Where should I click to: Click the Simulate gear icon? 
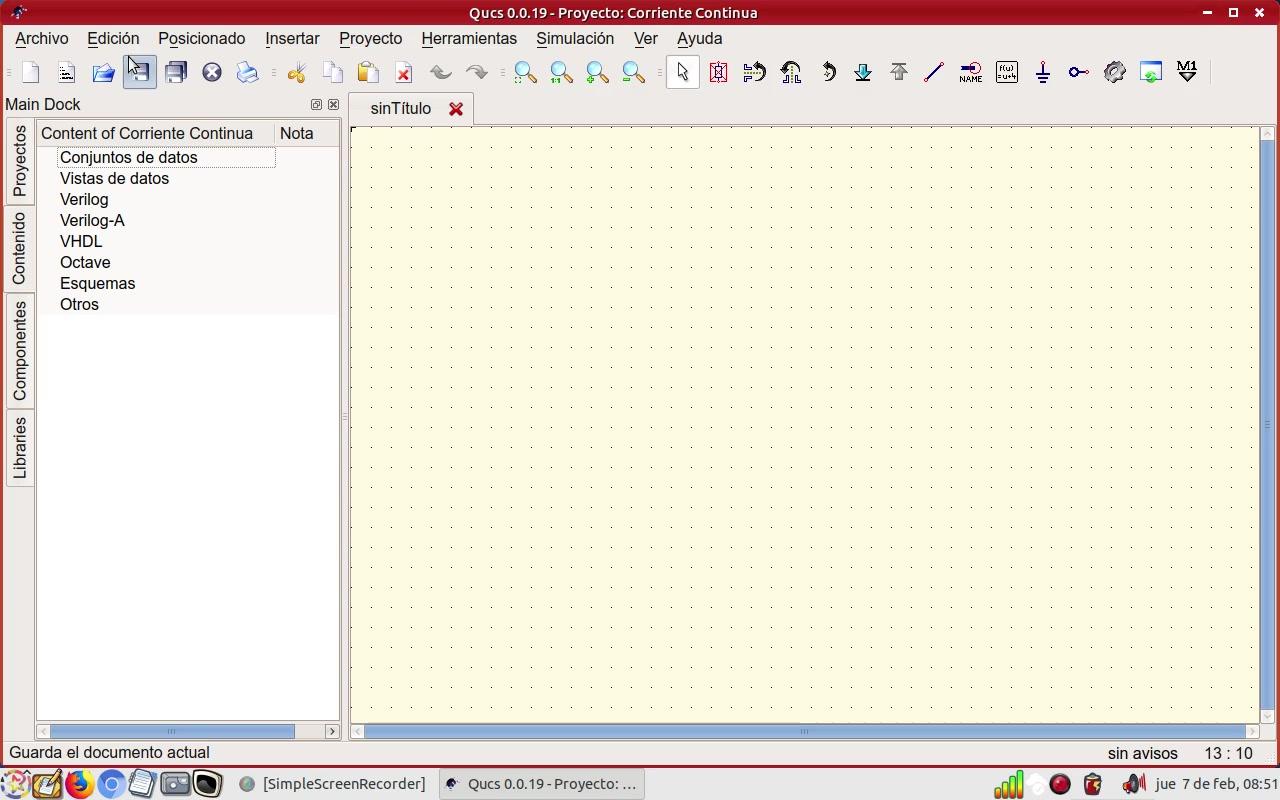[x=1114, y=72]
